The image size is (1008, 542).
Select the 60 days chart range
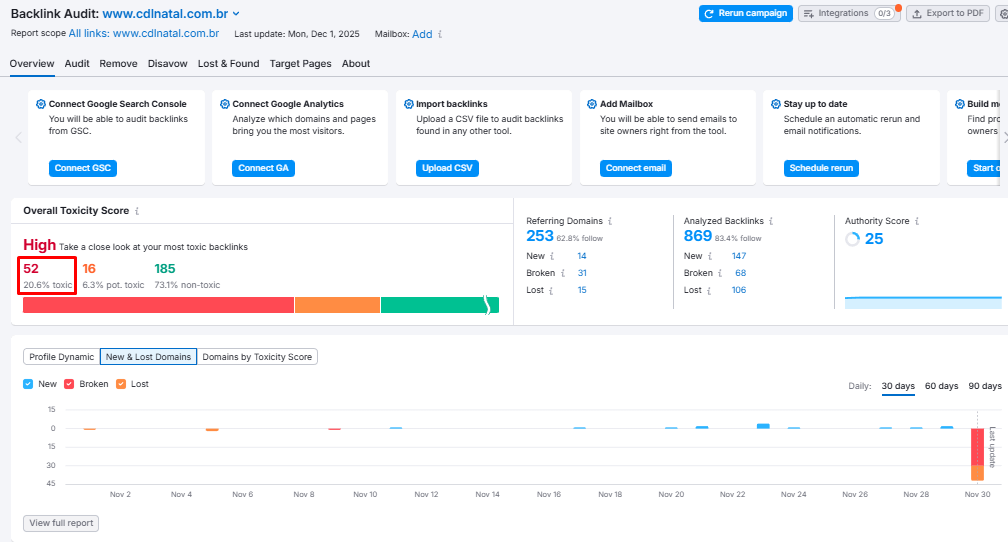[x=941, y=386]
